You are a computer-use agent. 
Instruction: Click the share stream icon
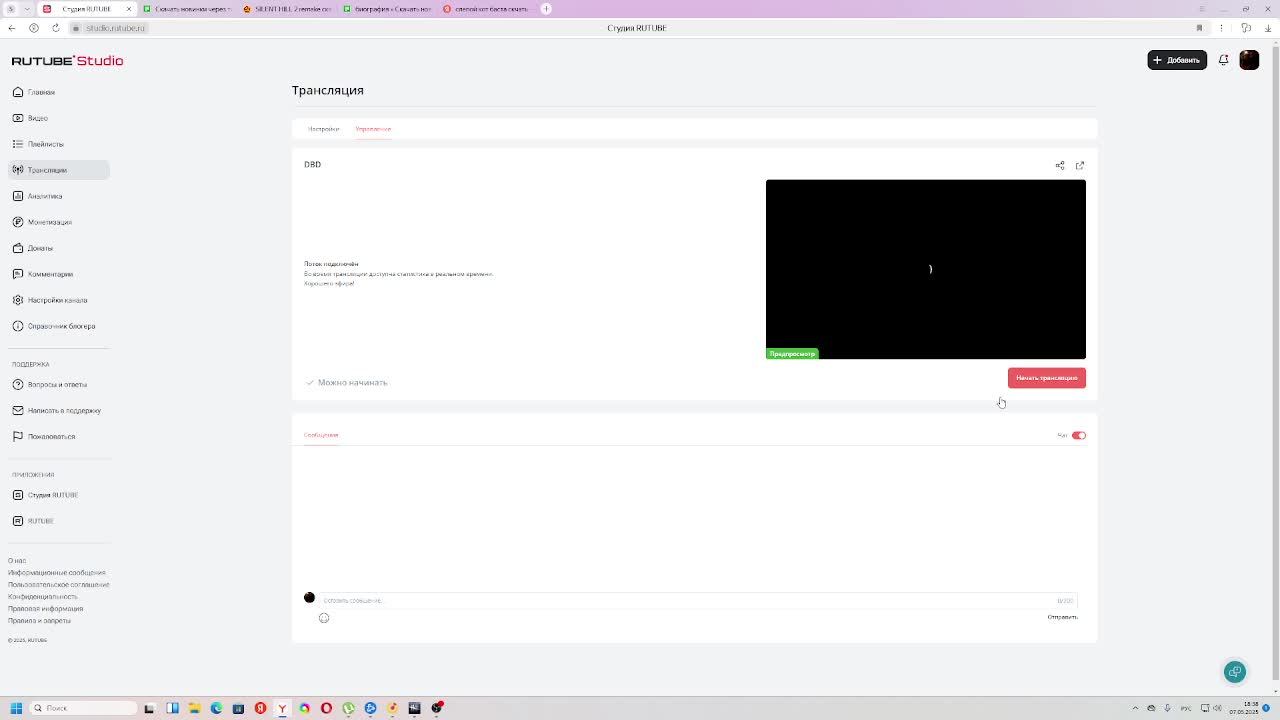(x=1060, y=165)
